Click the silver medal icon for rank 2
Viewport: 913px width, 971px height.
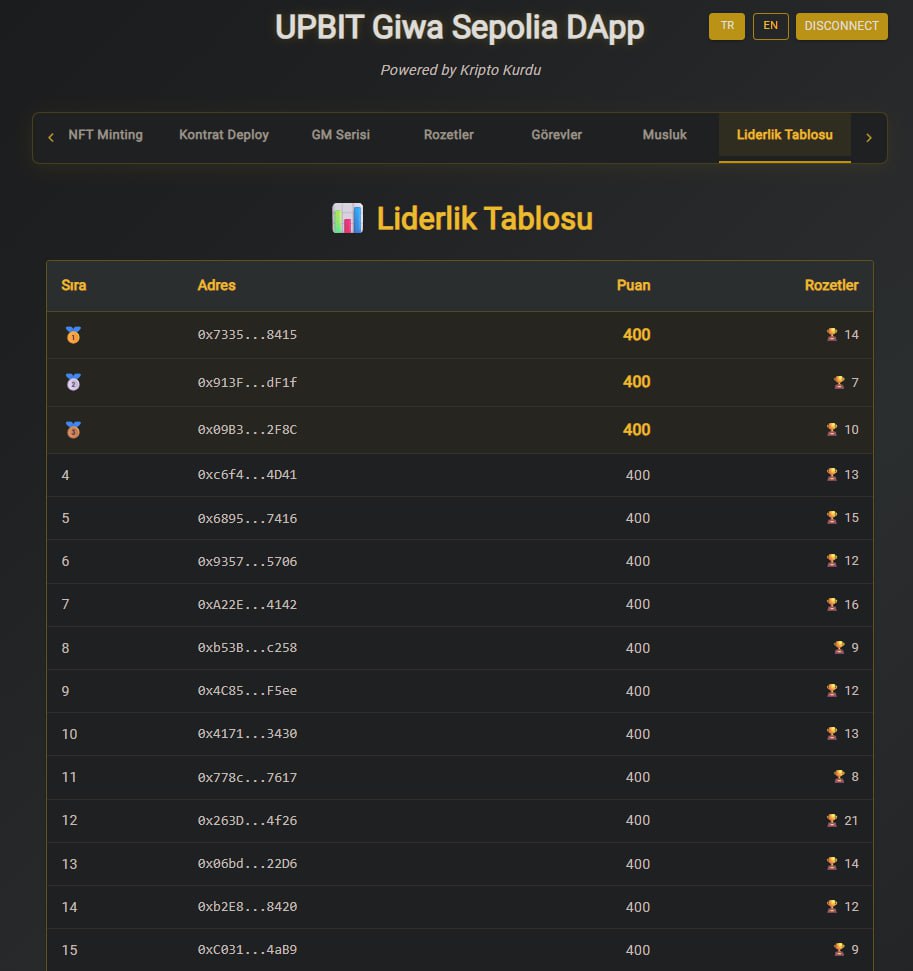[x=73, y=382]
